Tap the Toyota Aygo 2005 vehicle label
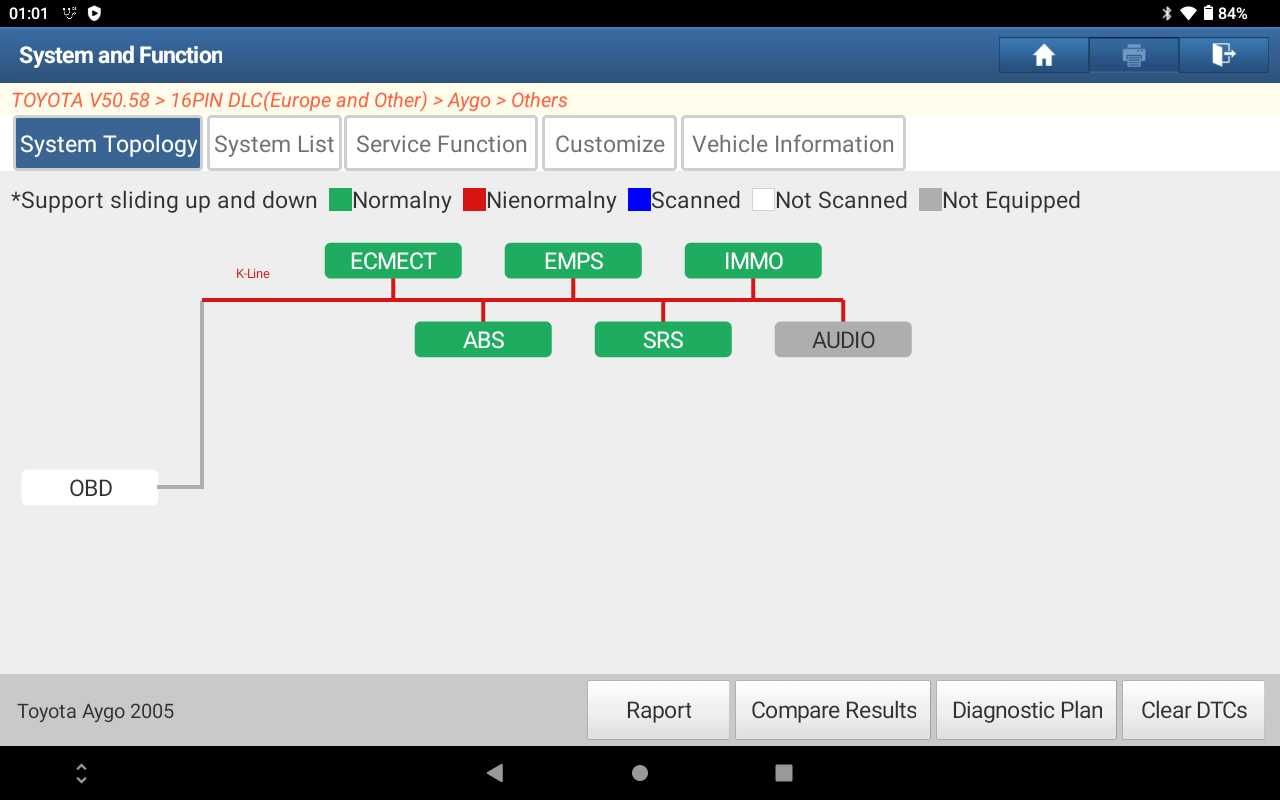This screenshot has width=1280, height=800. (x=95, y=711)
